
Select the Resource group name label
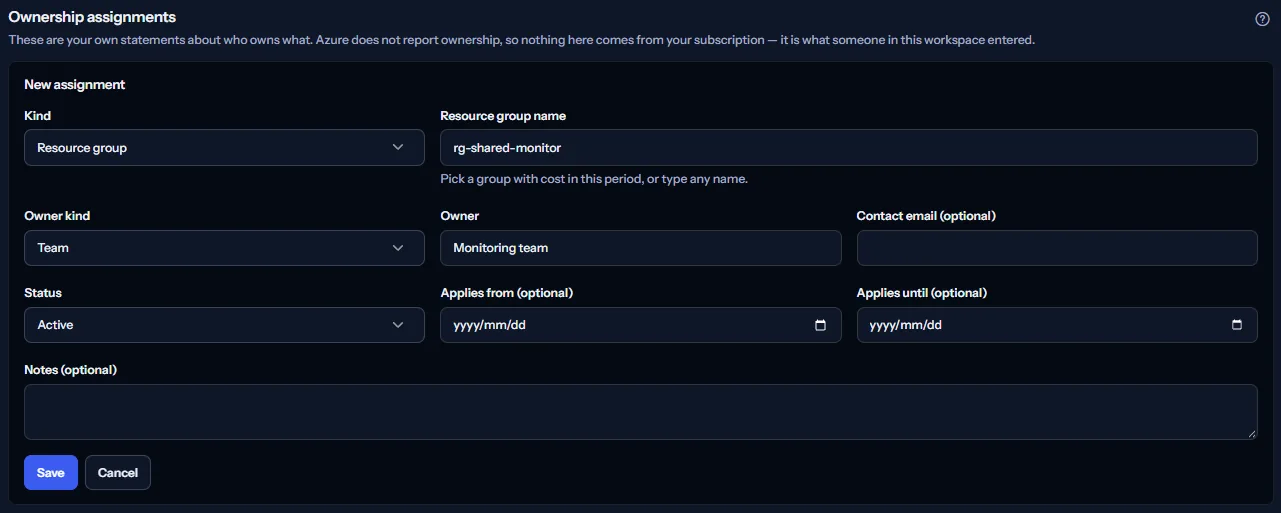click(503, 116)
